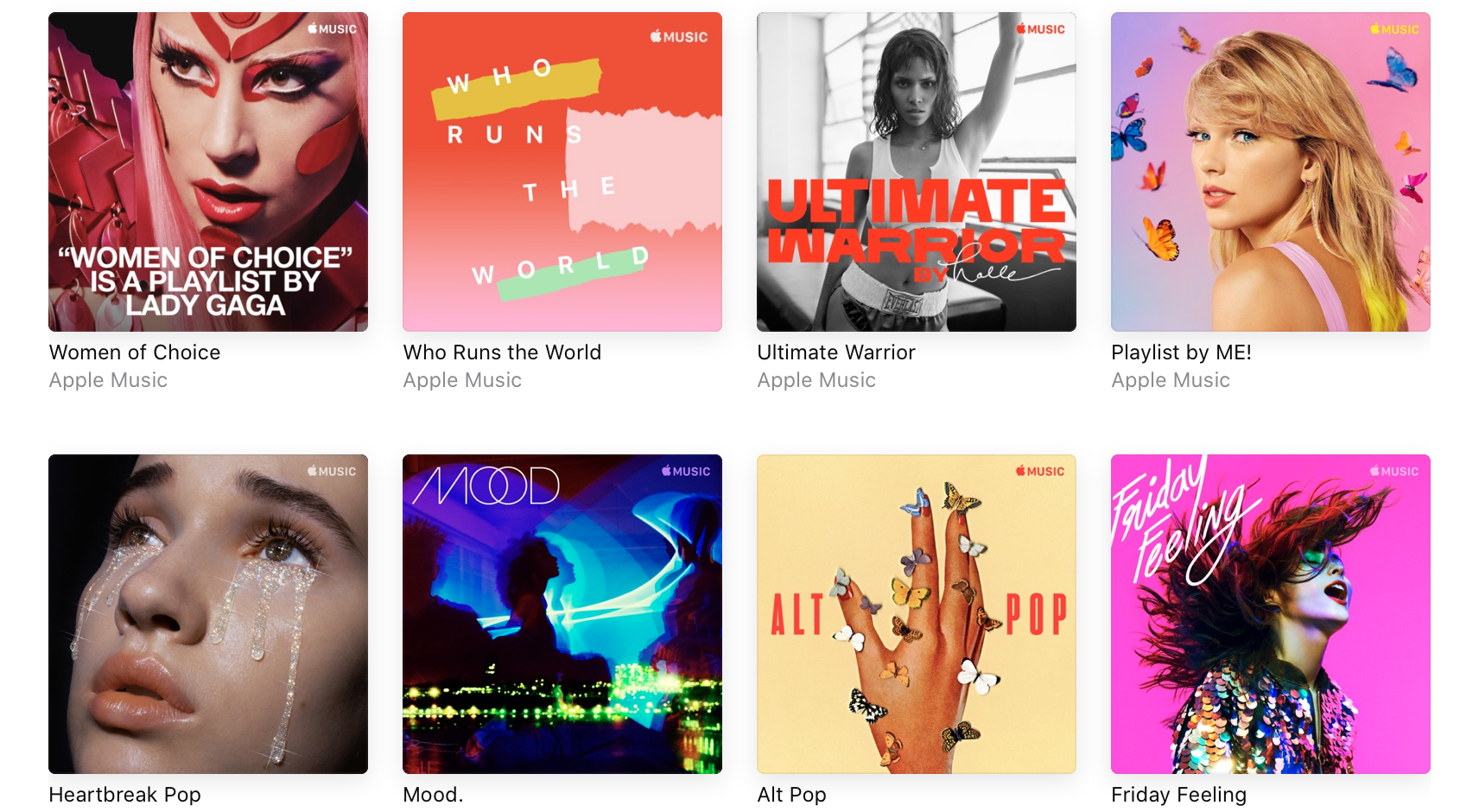Open the Heartbreak Pop playlist artwork

pyautogui.click(x=208, y=614)
